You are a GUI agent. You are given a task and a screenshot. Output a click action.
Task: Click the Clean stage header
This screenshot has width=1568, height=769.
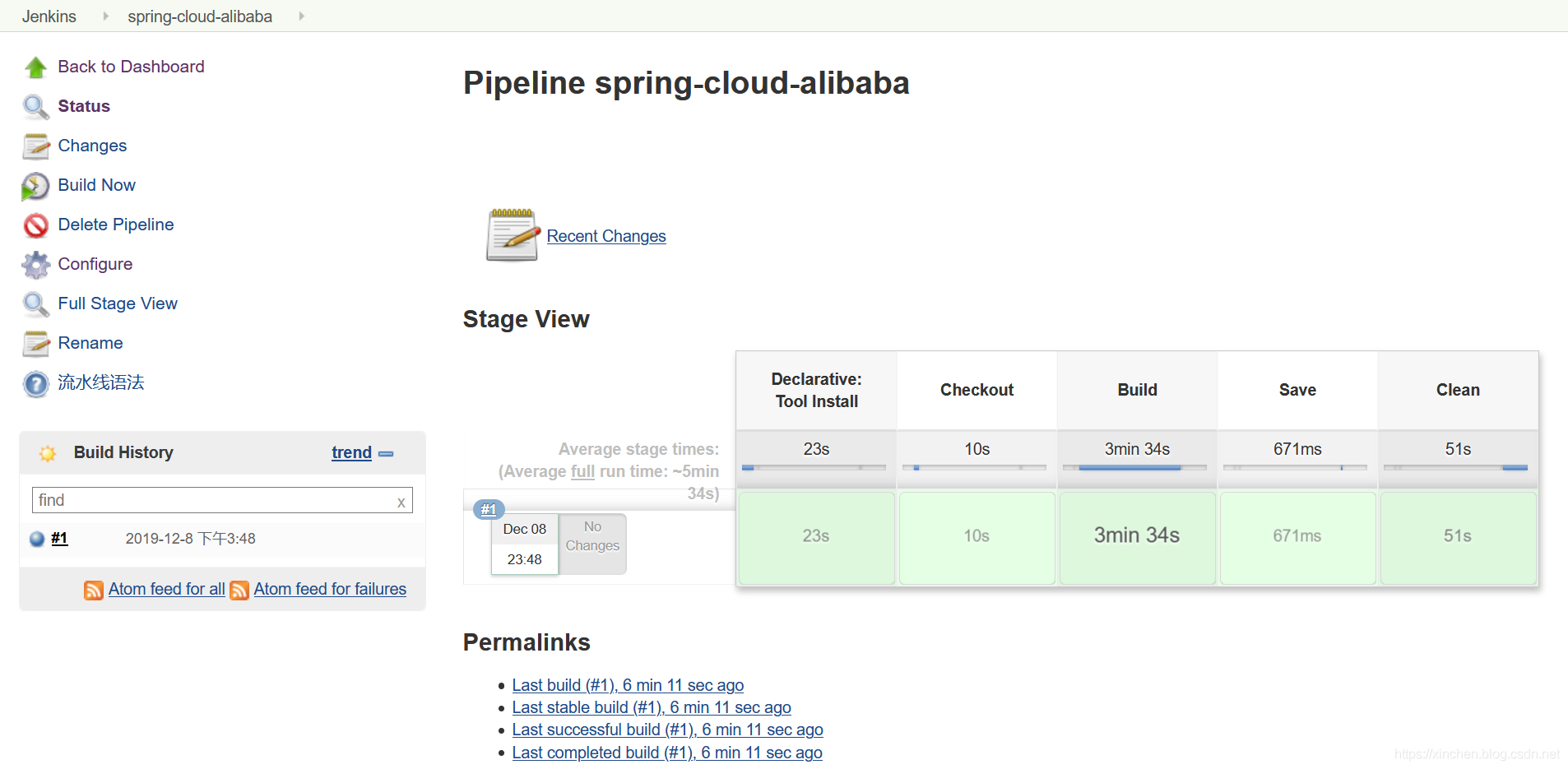tap(1458, 390)
